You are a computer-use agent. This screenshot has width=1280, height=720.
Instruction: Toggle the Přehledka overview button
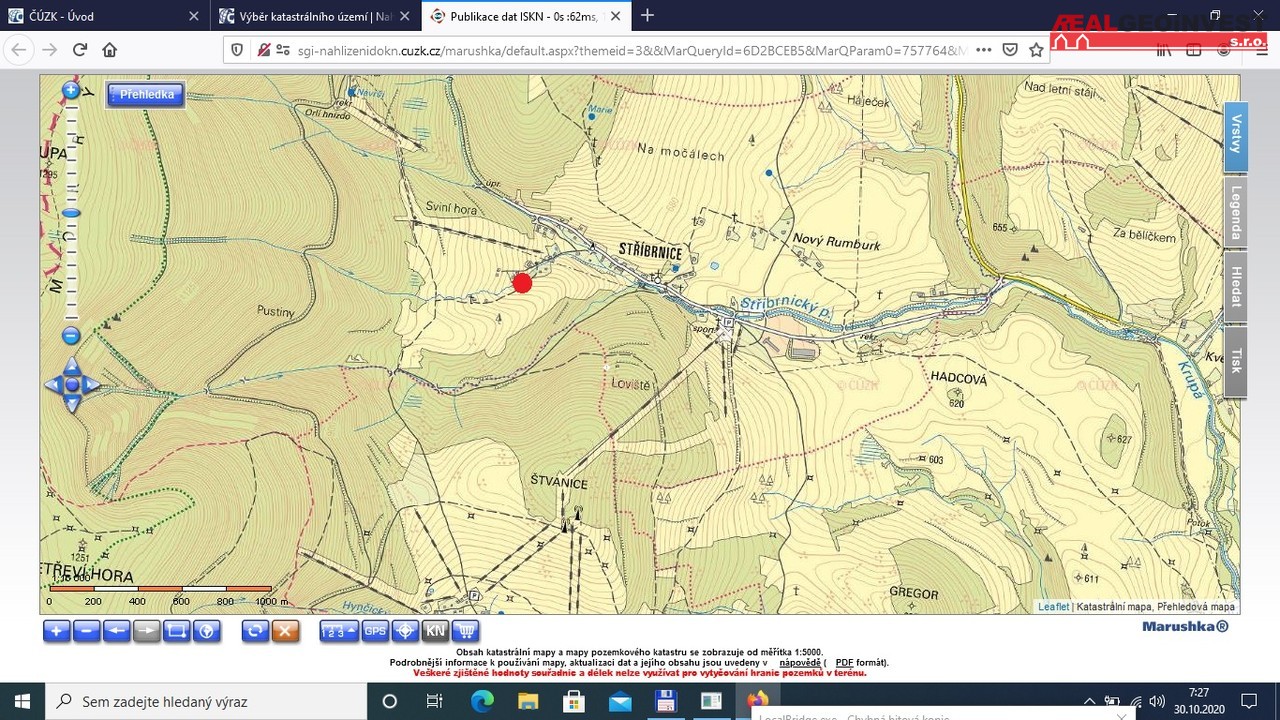click(146, 94)
